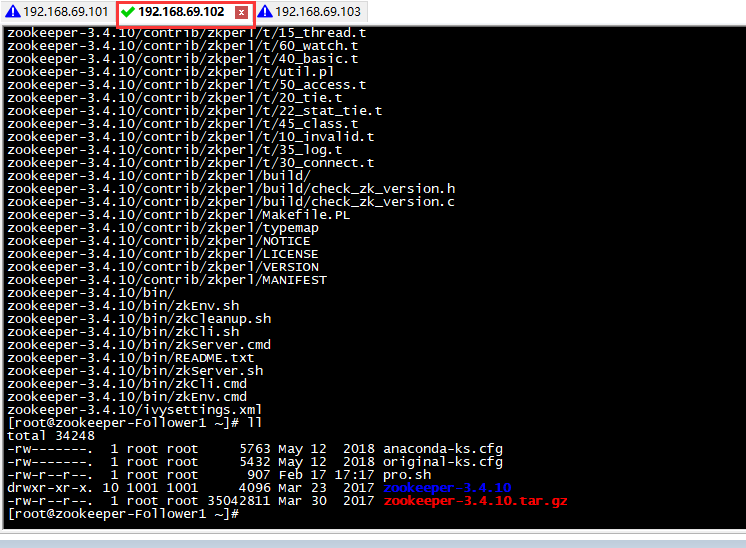
Task: Click the contrib/zkperl/LICENSE line
Action: [x=163, y=254]
